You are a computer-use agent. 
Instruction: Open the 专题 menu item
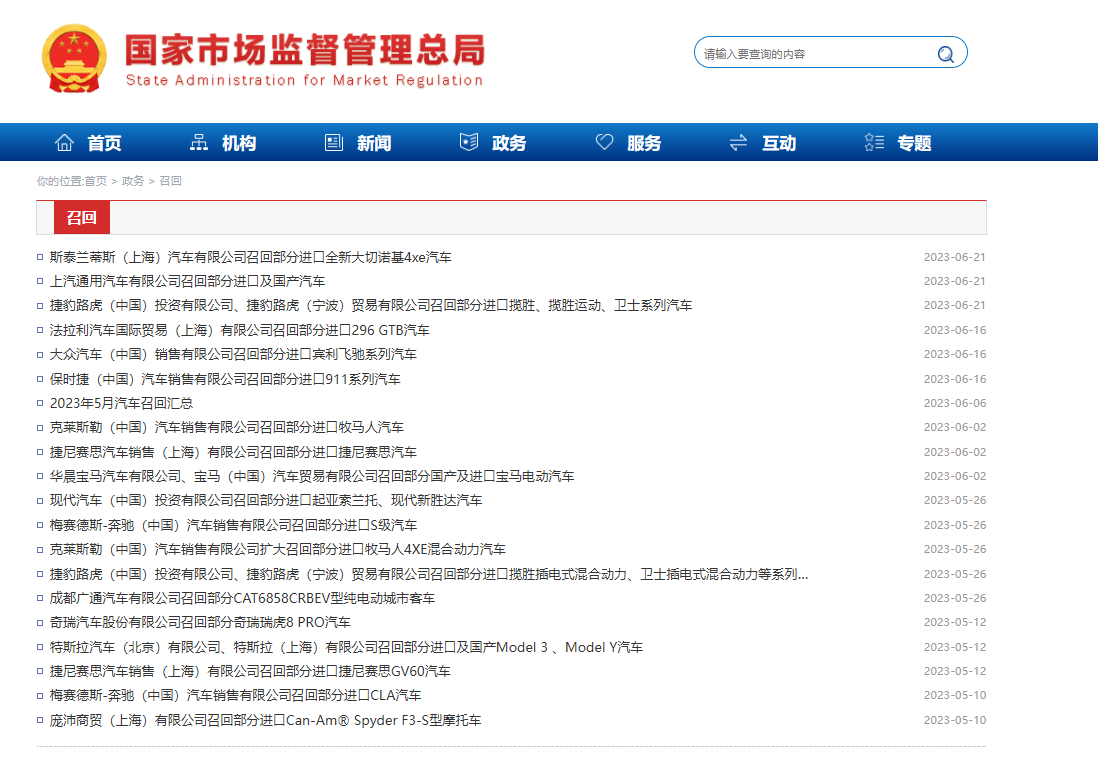[915, 144]
